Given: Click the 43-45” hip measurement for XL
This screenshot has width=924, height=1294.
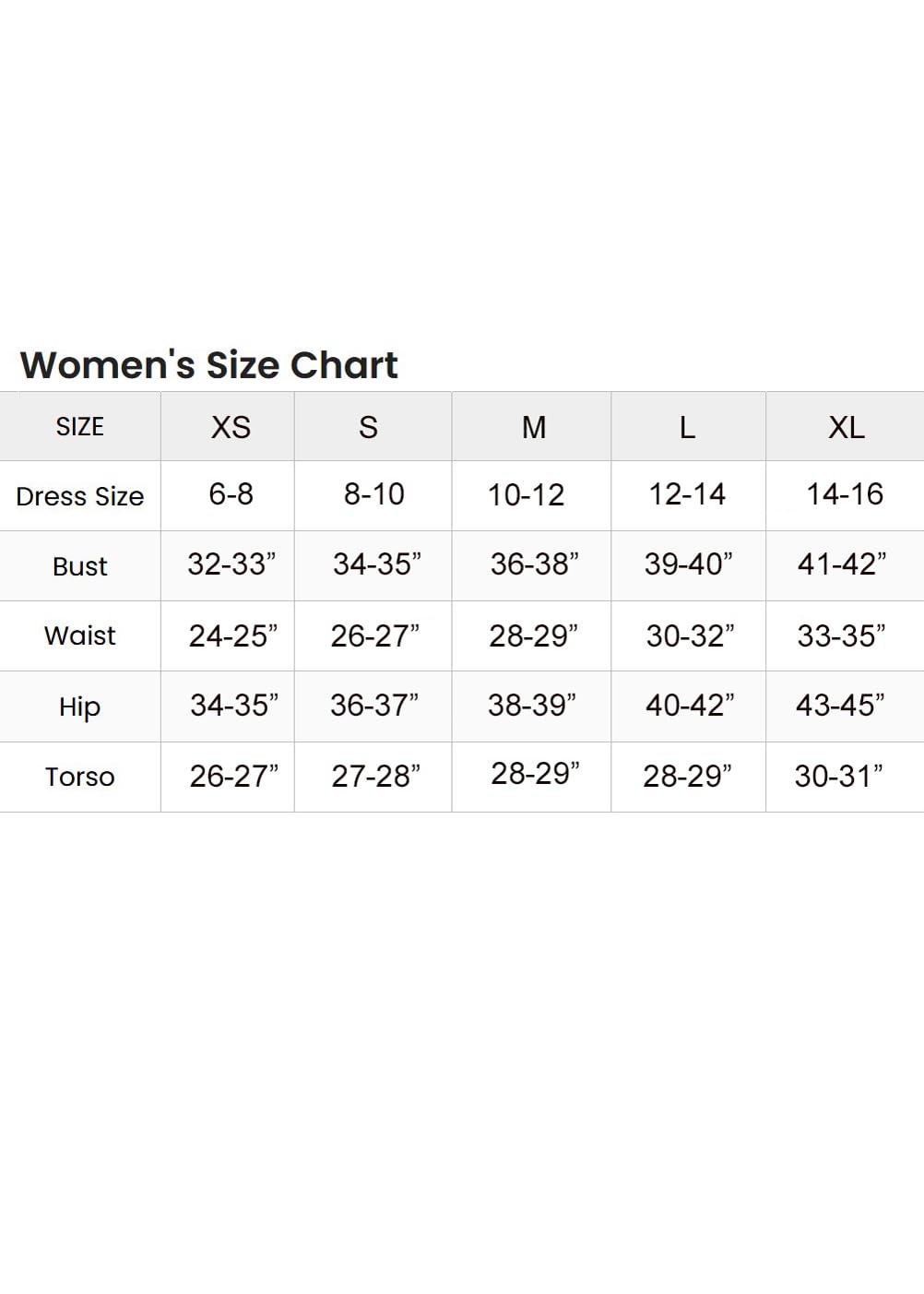Looking at the screenshot, I should click(x=839, y=706).
